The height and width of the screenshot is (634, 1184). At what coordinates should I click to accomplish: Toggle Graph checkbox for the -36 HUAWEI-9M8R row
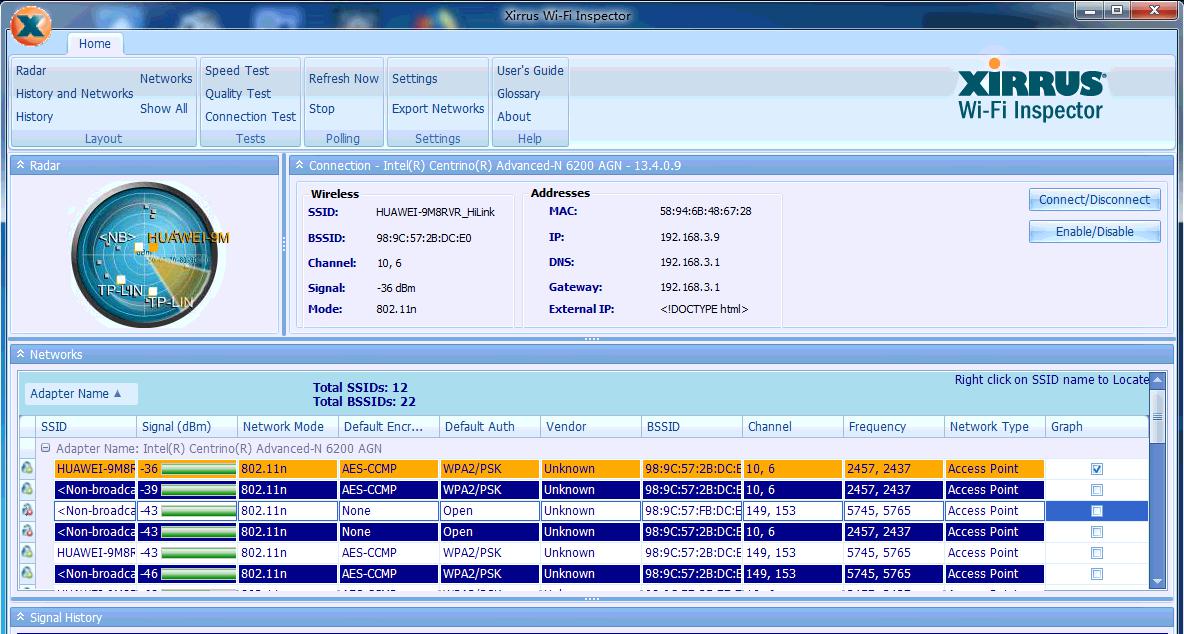[x=1096, y=469]
